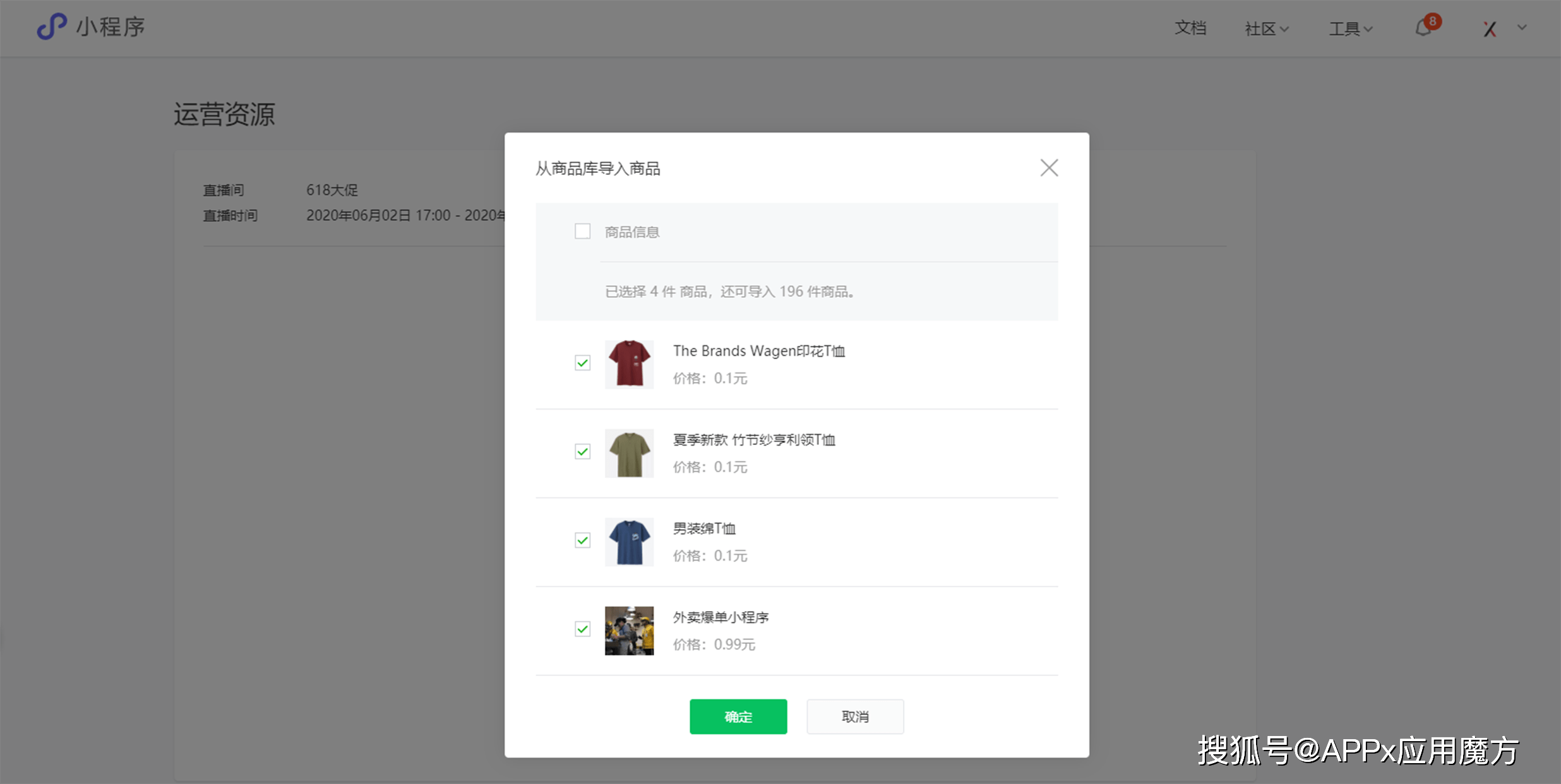Expand the 社区 dropdown menu

[1266, 28]
